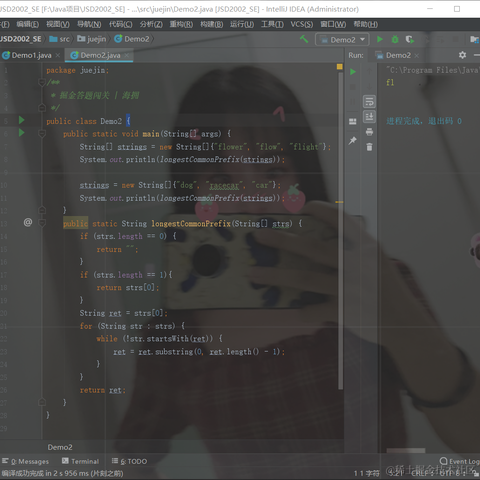This screenshot has height=480, width=480.
Task: Start debugging with the bug icon
Action: (395, 39)
